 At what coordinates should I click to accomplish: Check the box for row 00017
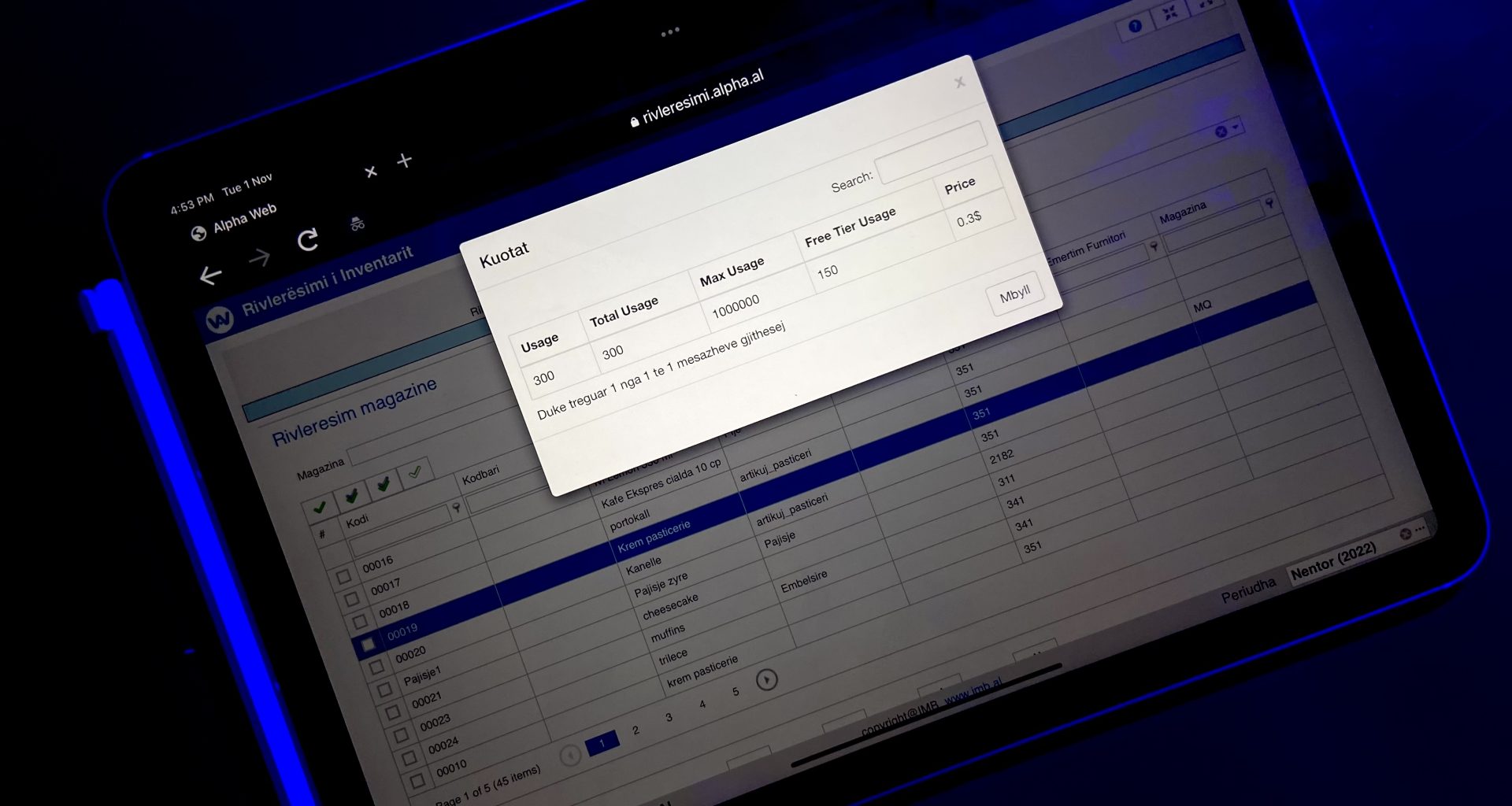[352, 600]
